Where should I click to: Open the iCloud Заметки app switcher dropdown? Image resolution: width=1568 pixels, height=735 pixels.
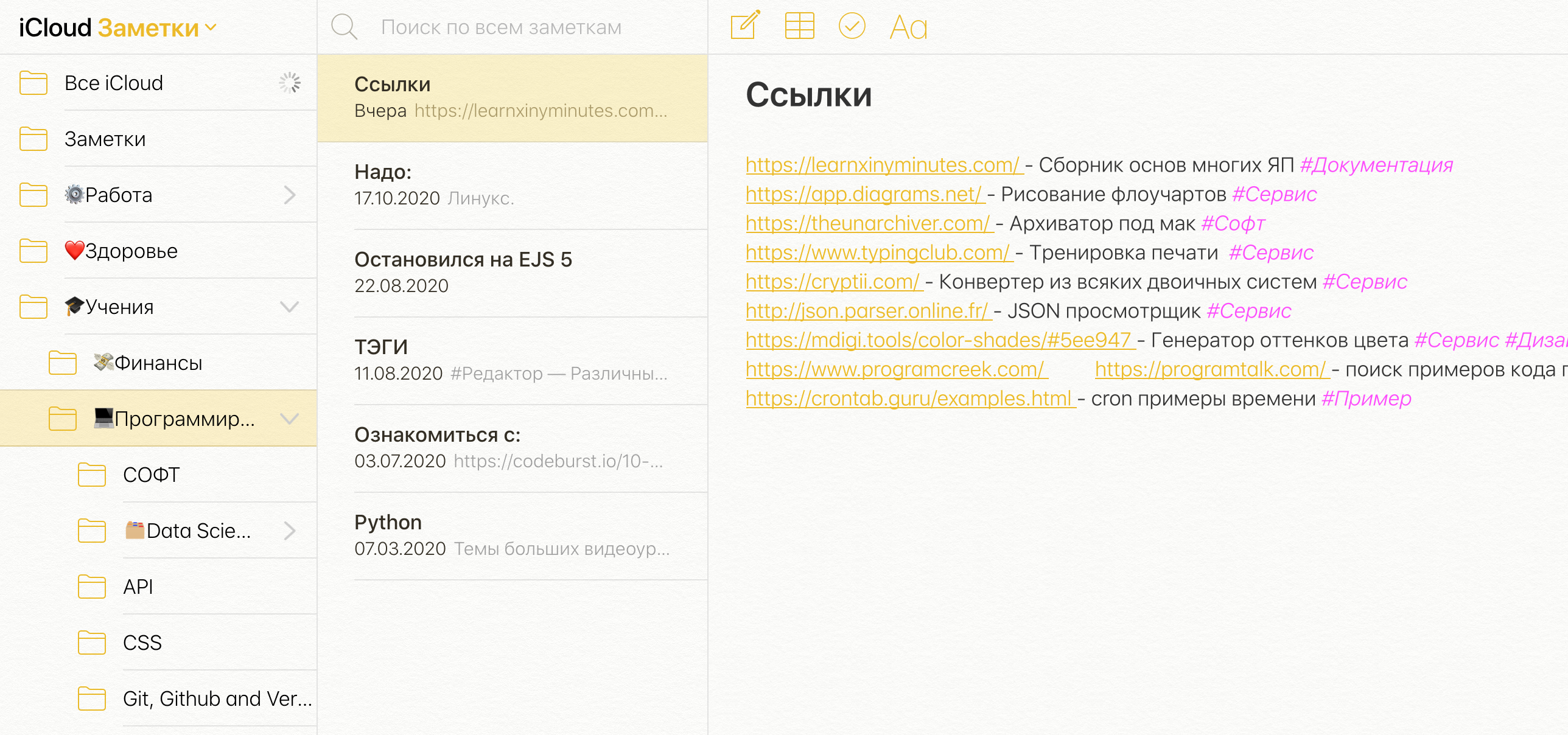pos(211,27)
